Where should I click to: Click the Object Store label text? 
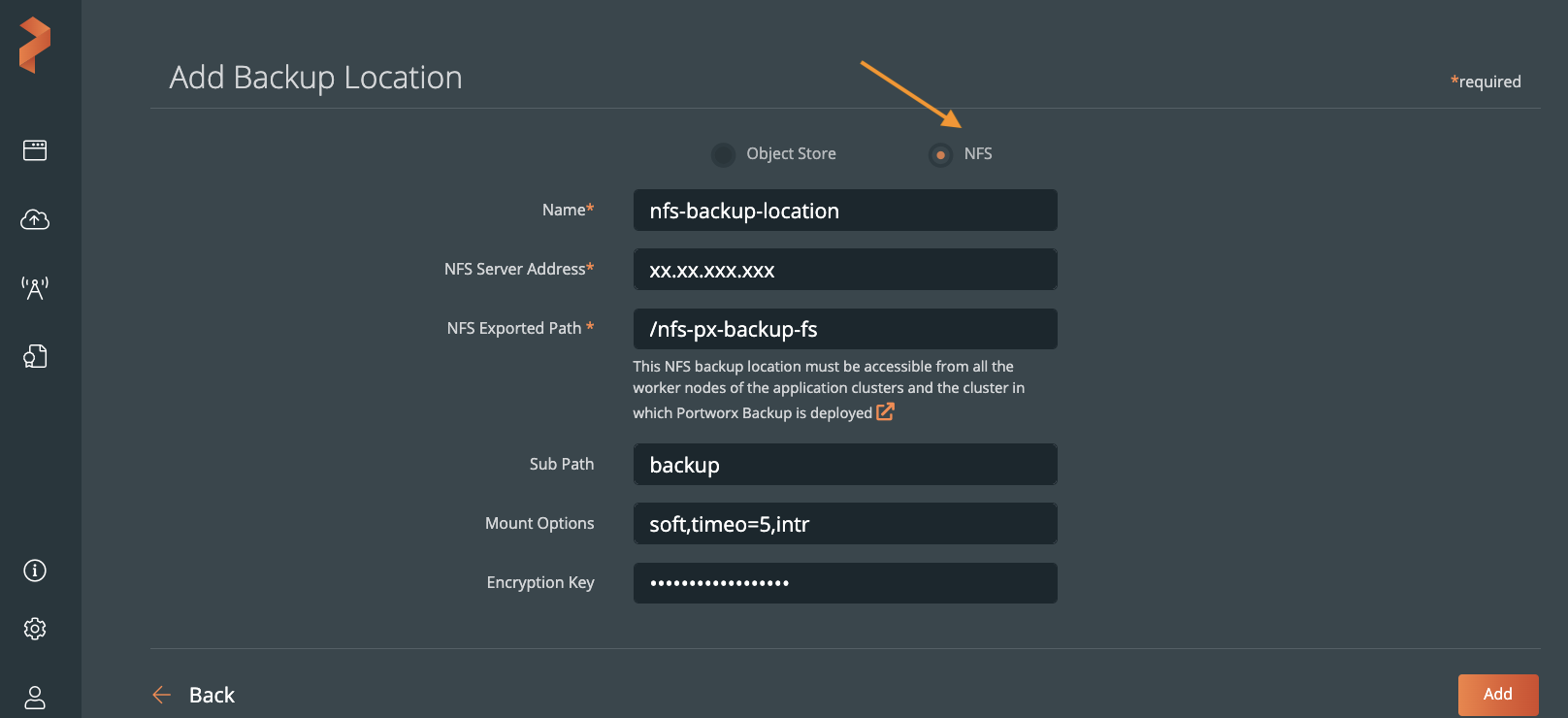tap(791, 153)
